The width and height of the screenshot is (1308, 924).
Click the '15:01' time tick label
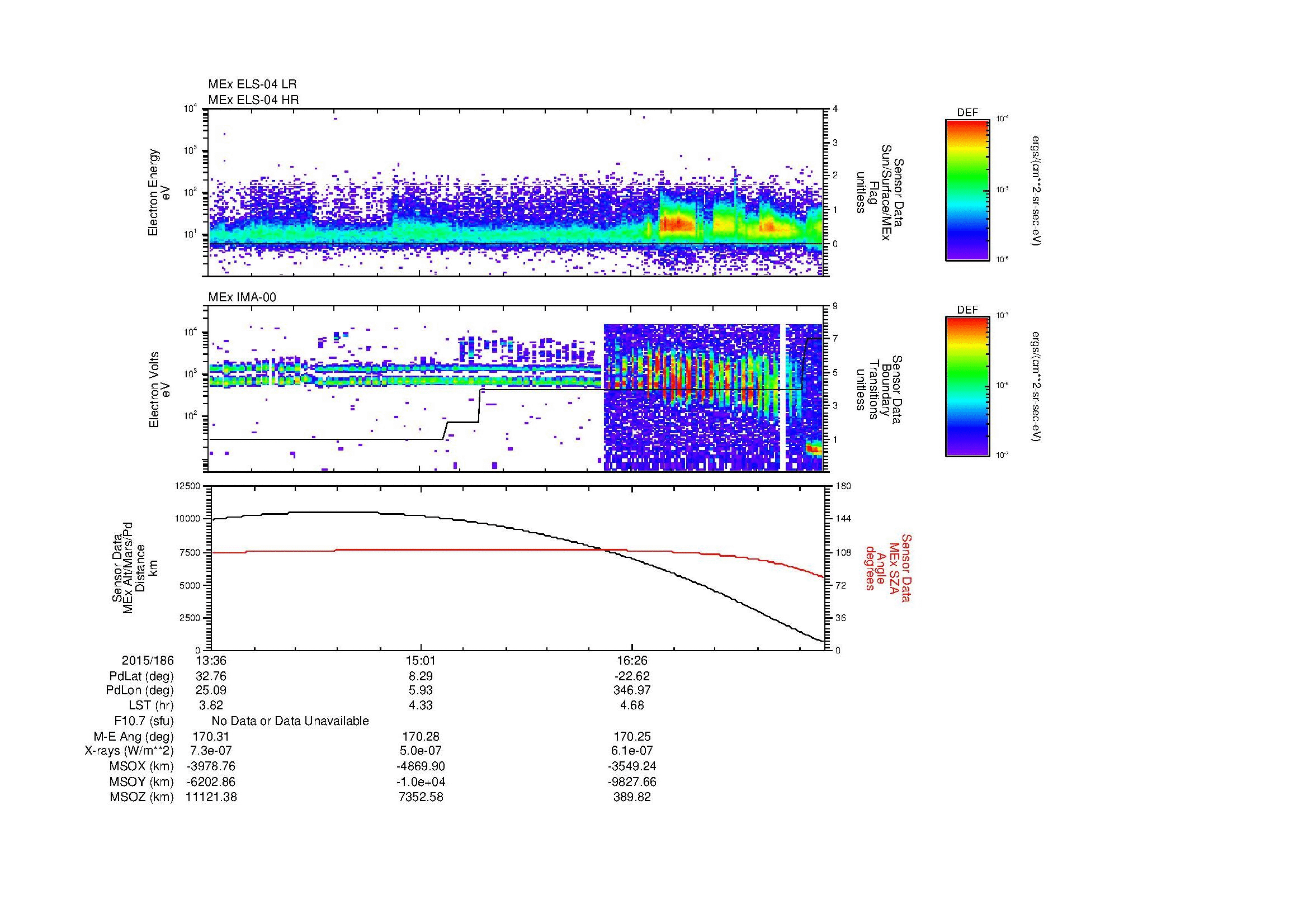click(421, 661)
